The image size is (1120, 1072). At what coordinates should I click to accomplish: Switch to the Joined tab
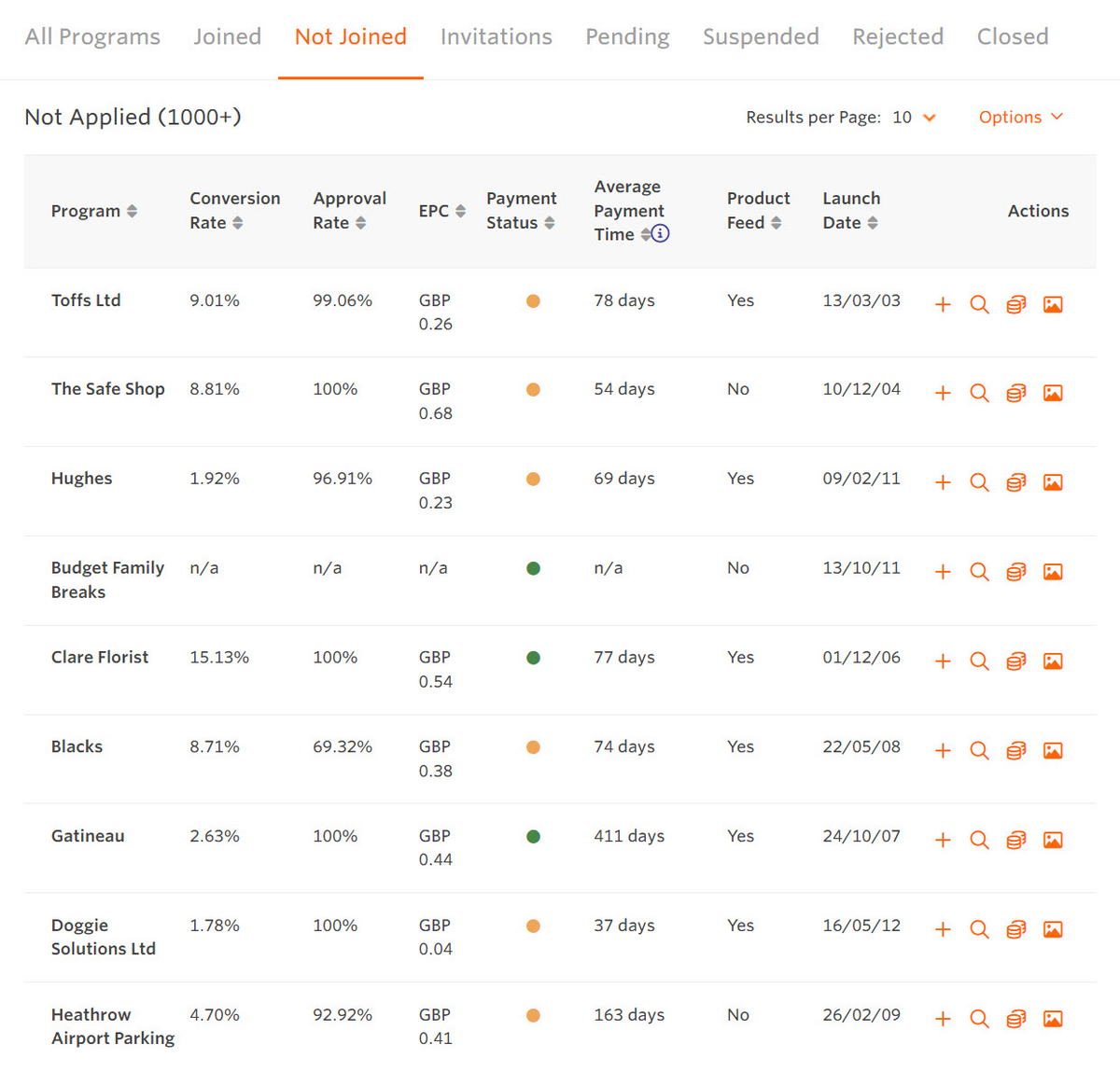227,37
